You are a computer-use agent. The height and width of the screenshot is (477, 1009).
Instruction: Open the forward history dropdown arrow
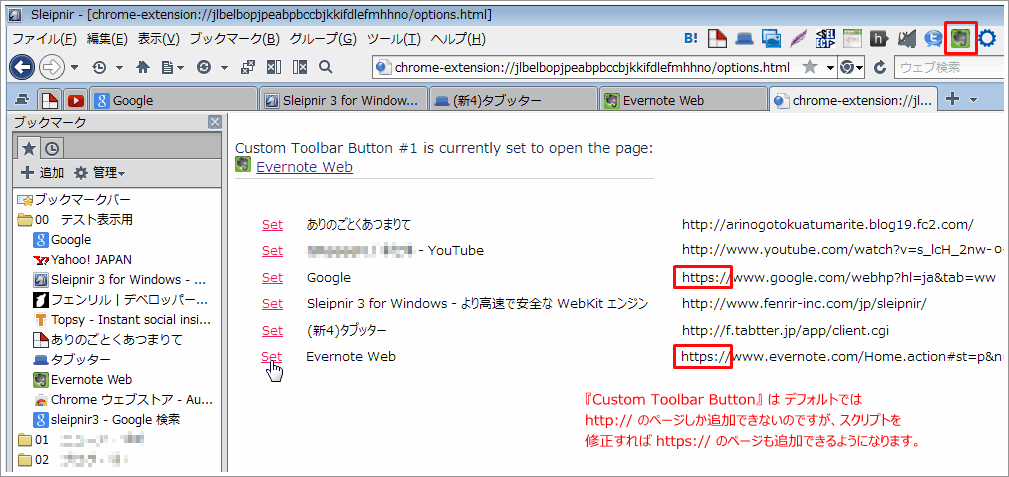(74, 68)
